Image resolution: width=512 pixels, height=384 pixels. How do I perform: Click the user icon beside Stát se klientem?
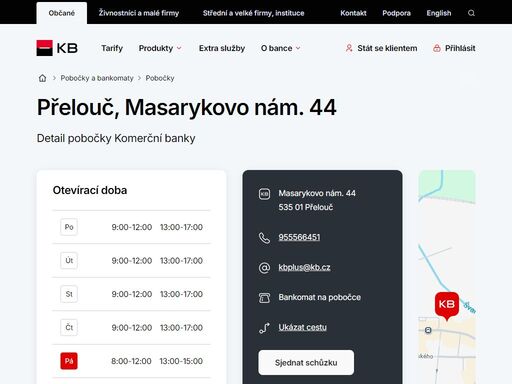click(349, 48)
